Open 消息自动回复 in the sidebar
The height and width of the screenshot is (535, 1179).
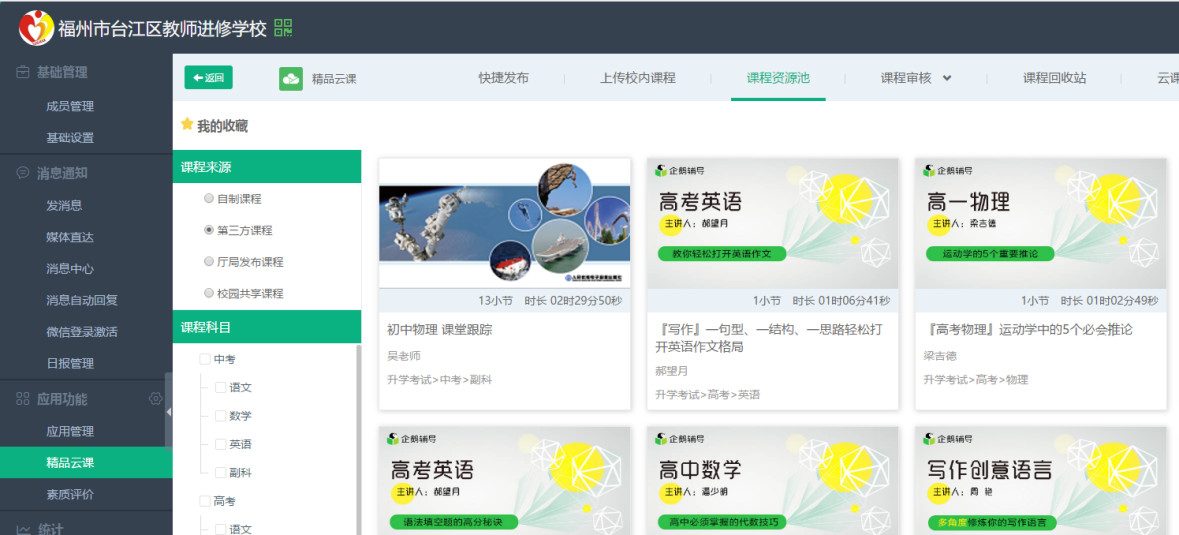coord(82,301)
